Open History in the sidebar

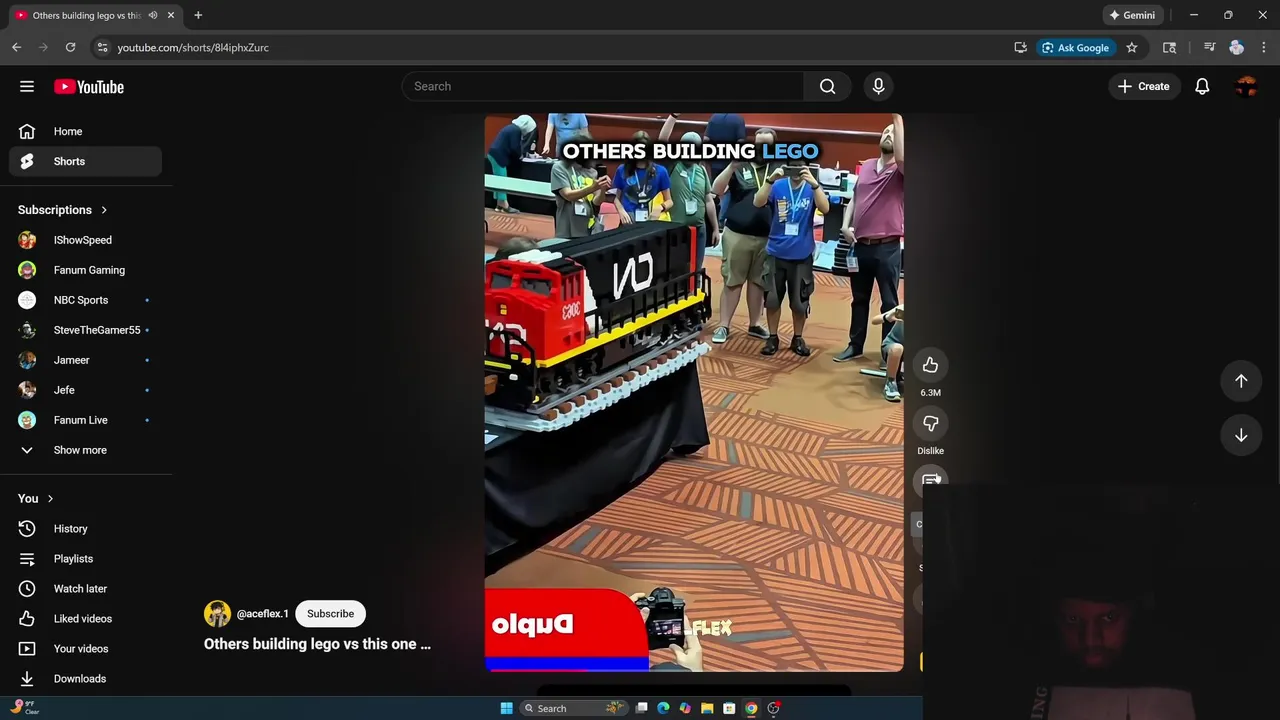86,528
